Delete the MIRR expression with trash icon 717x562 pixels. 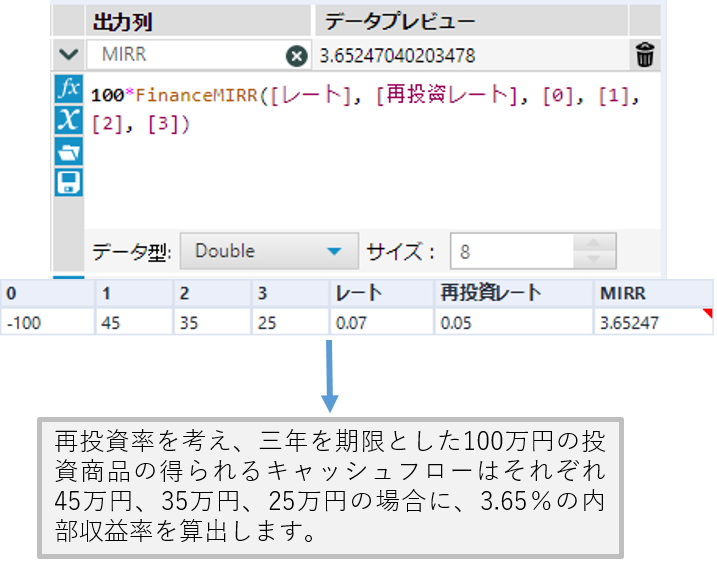pyautogui.click(x=645, y=55)
